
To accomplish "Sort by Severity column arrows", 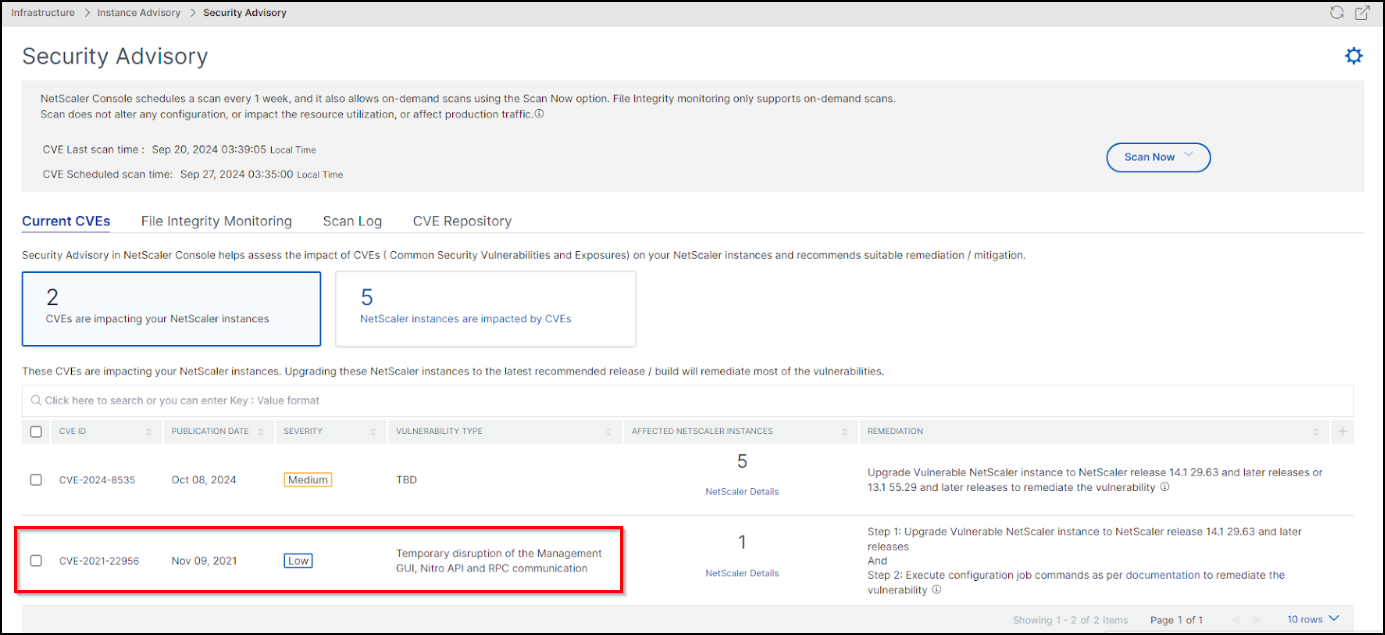I will point(374,431).
